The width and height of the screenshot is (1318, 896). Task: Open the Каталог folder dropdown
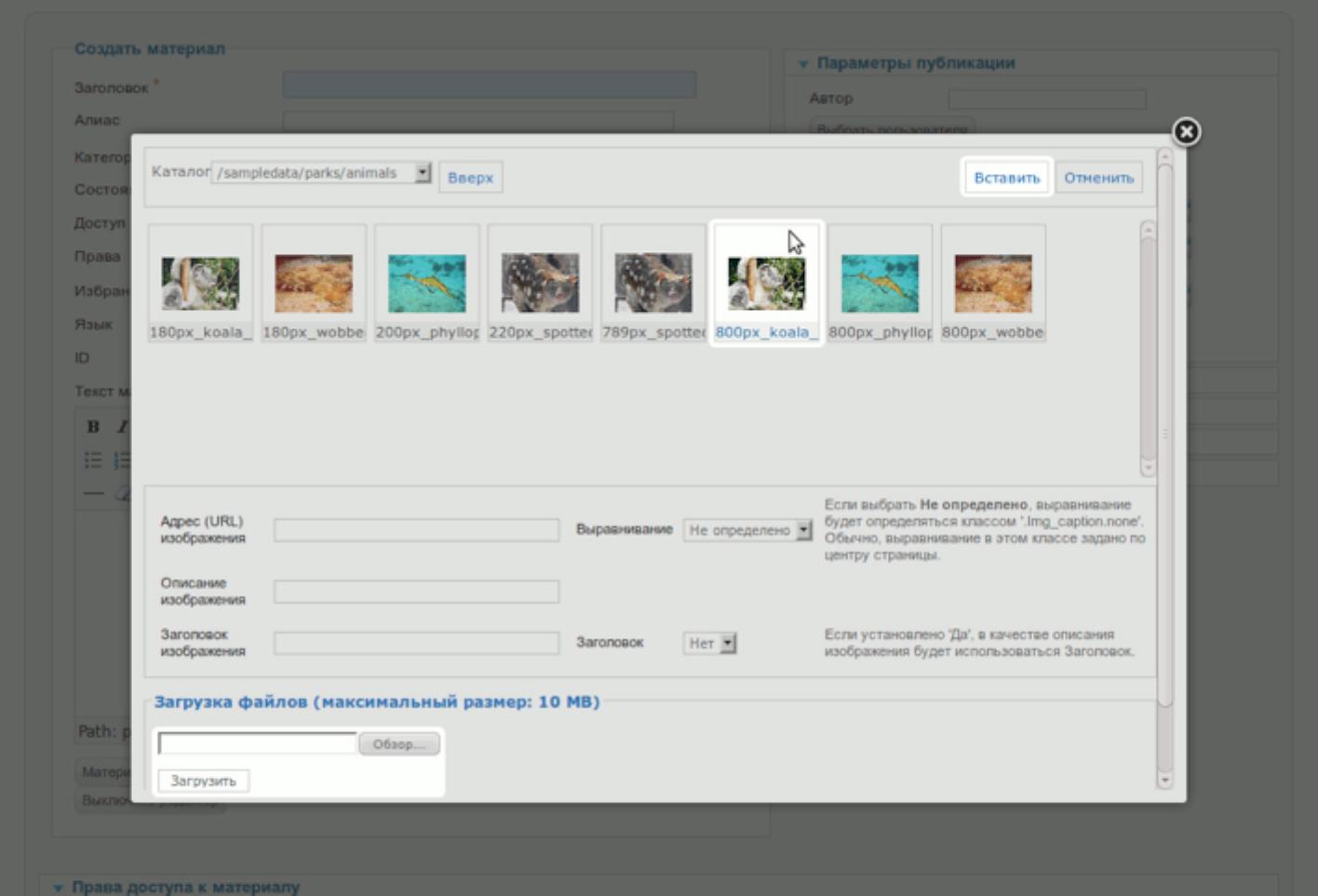(423, 173)
